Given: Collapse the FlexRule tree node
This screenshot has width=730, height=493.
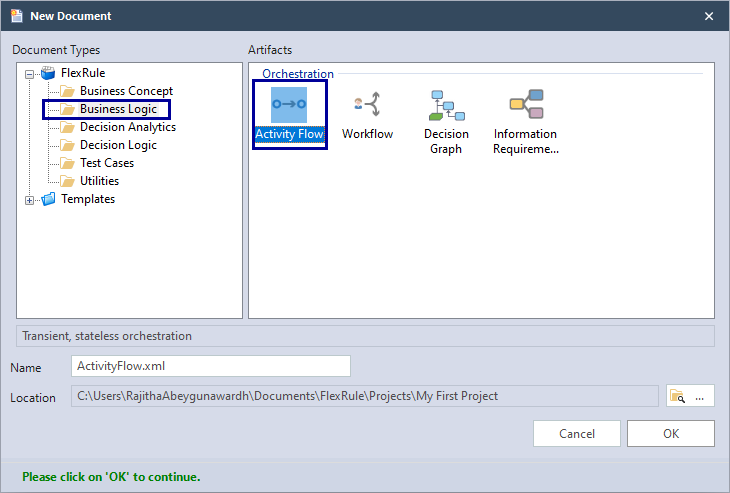Looking at the screenshot, I should click(29, 74).
